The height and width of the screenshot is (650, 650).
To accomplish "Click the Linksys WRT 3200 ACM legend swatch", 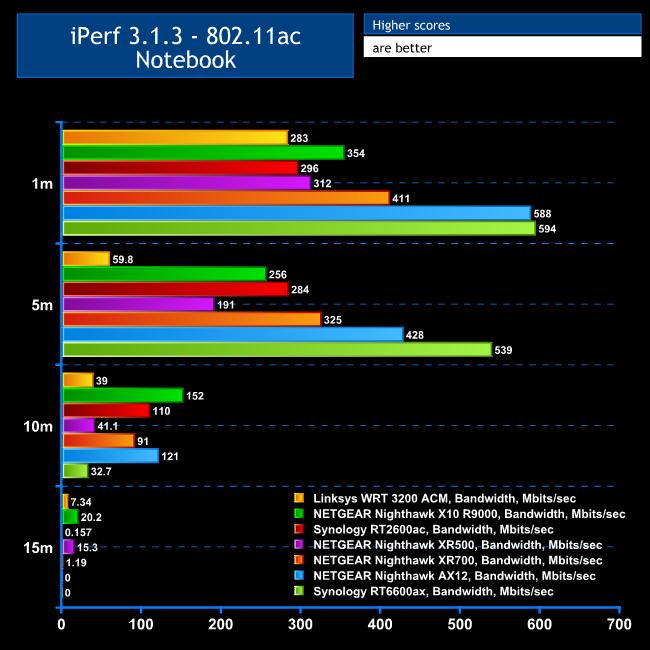I will click(x=299, y=498).
